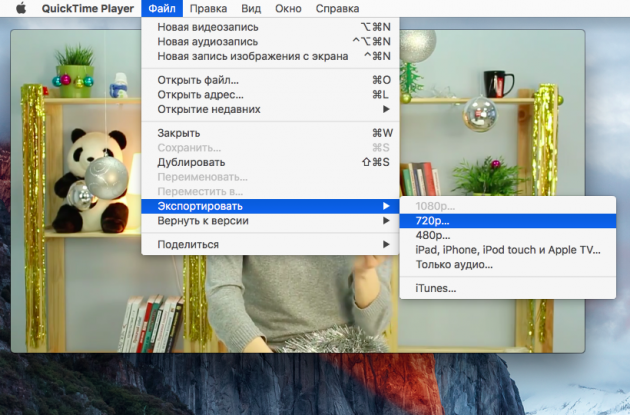This screenshot has width=630, height=415.
Task: Open the Справка menu
Action: point(338,8)
